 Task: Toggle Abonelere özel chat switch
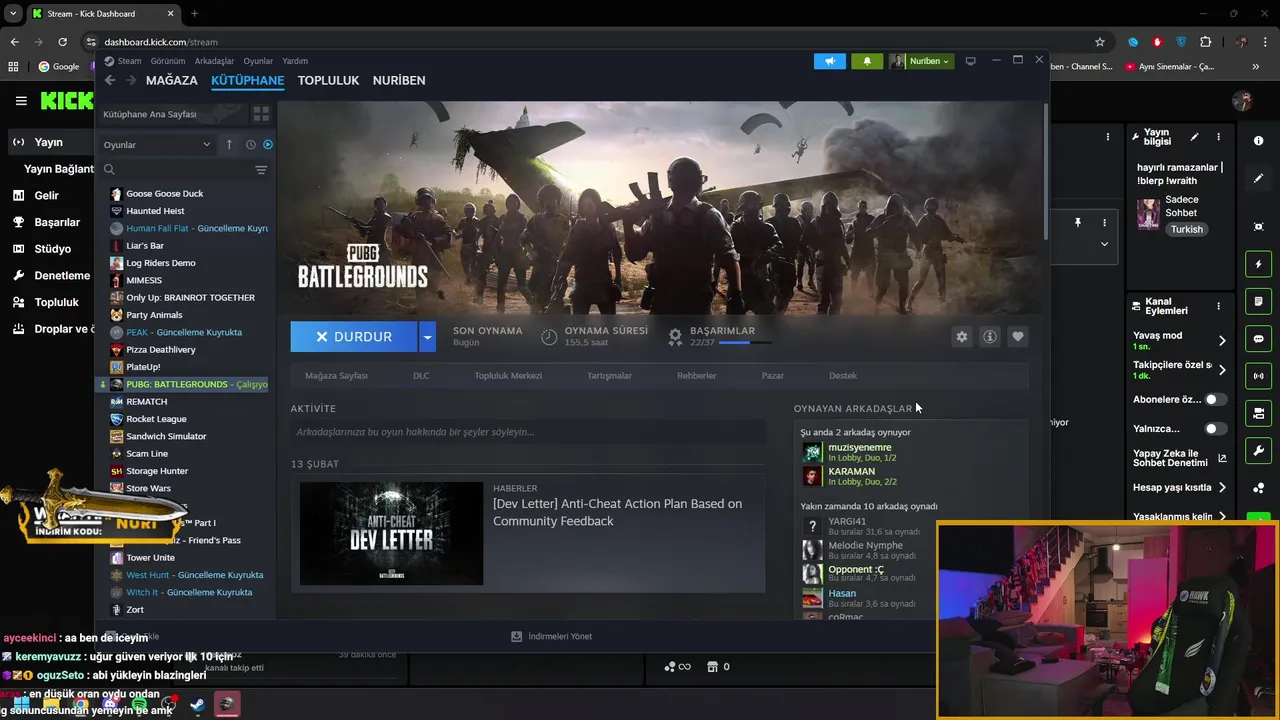[1215, 399]
